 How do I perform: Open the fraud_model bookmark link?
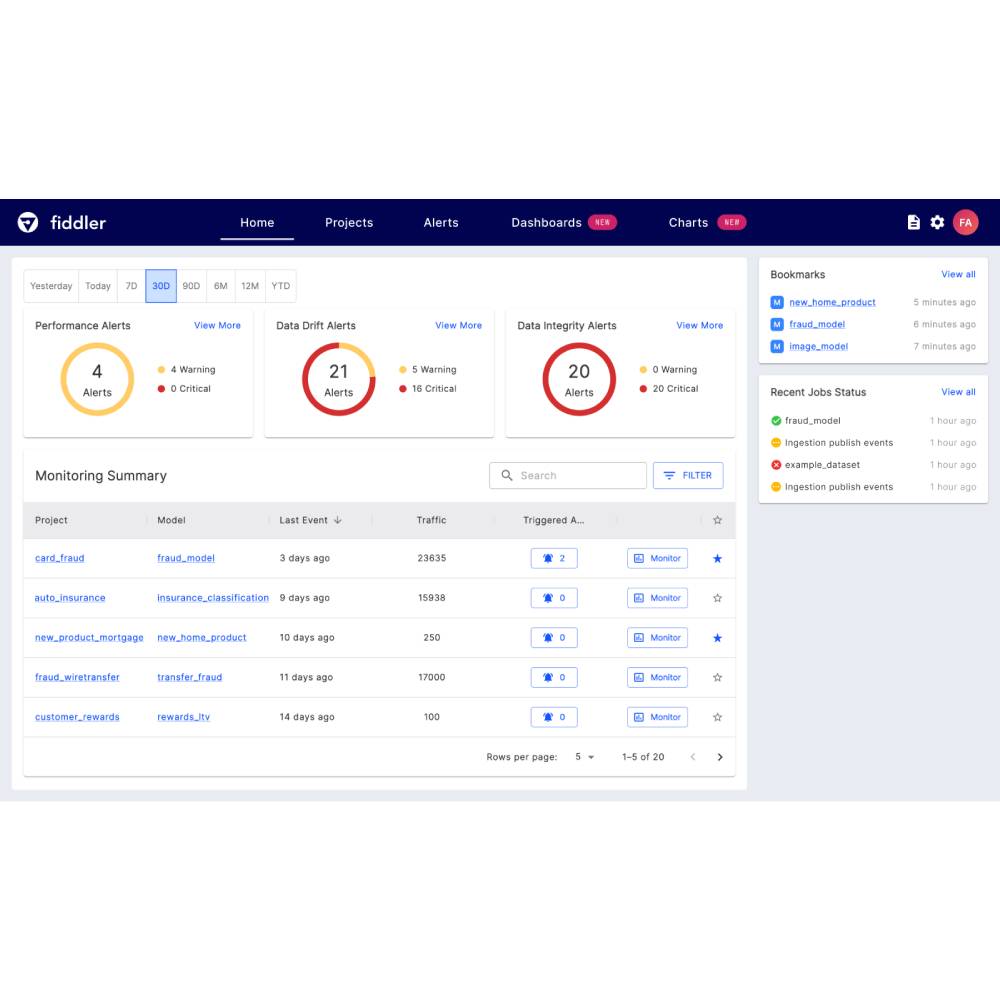click(x=818, y=324)
